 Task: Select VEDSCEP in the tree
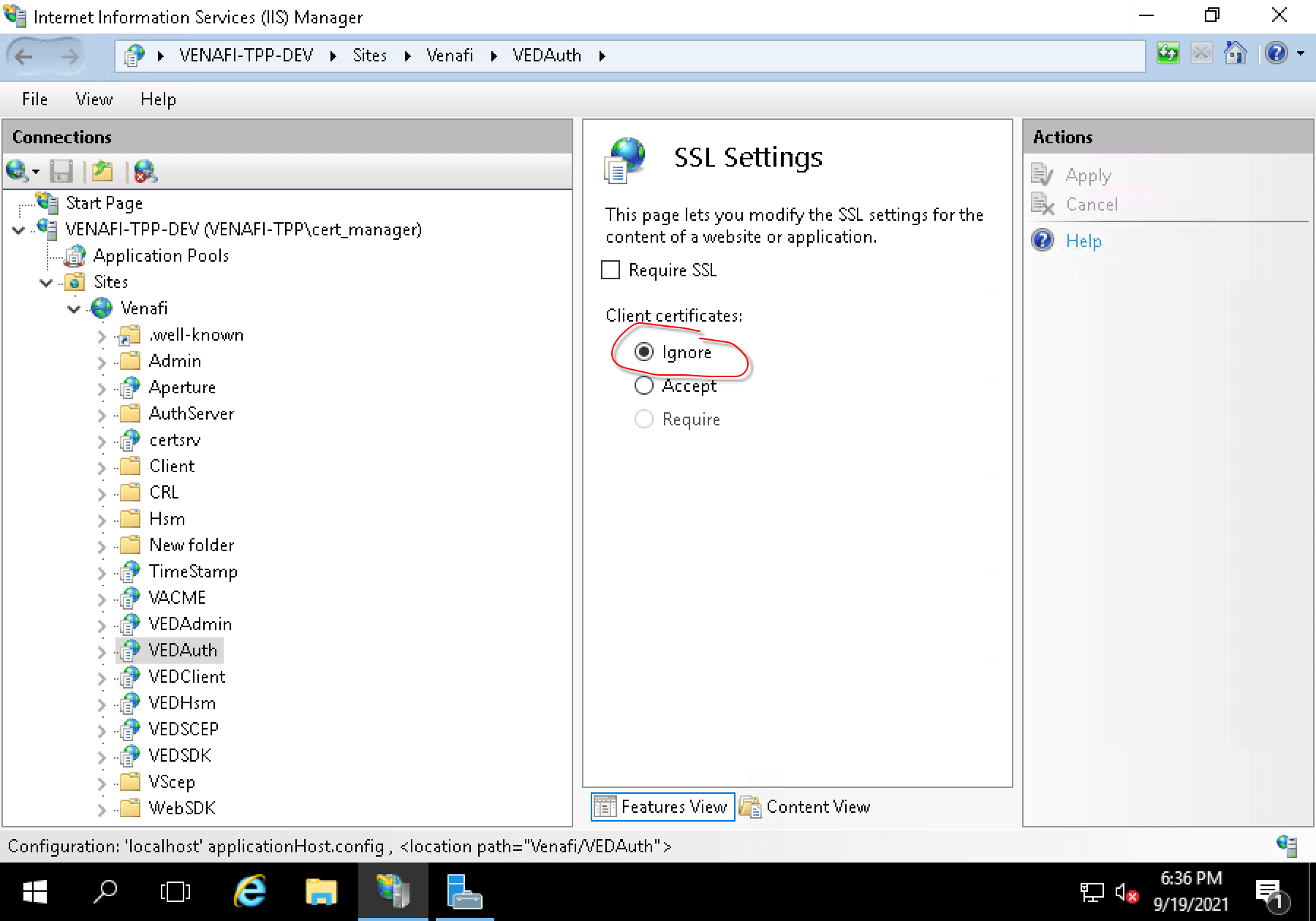click(x=184, y=729)
